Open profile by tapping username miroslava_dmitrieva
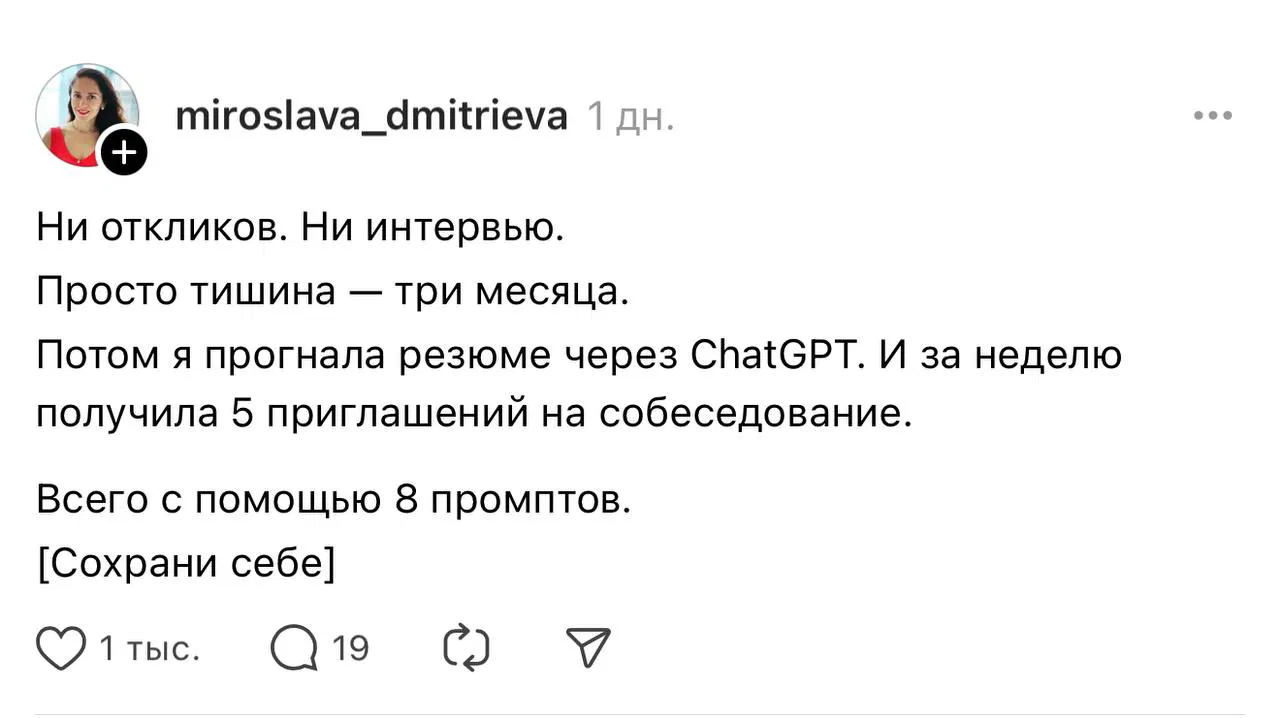The width and height of the screenshot is (1280, 718). point(372,115)
